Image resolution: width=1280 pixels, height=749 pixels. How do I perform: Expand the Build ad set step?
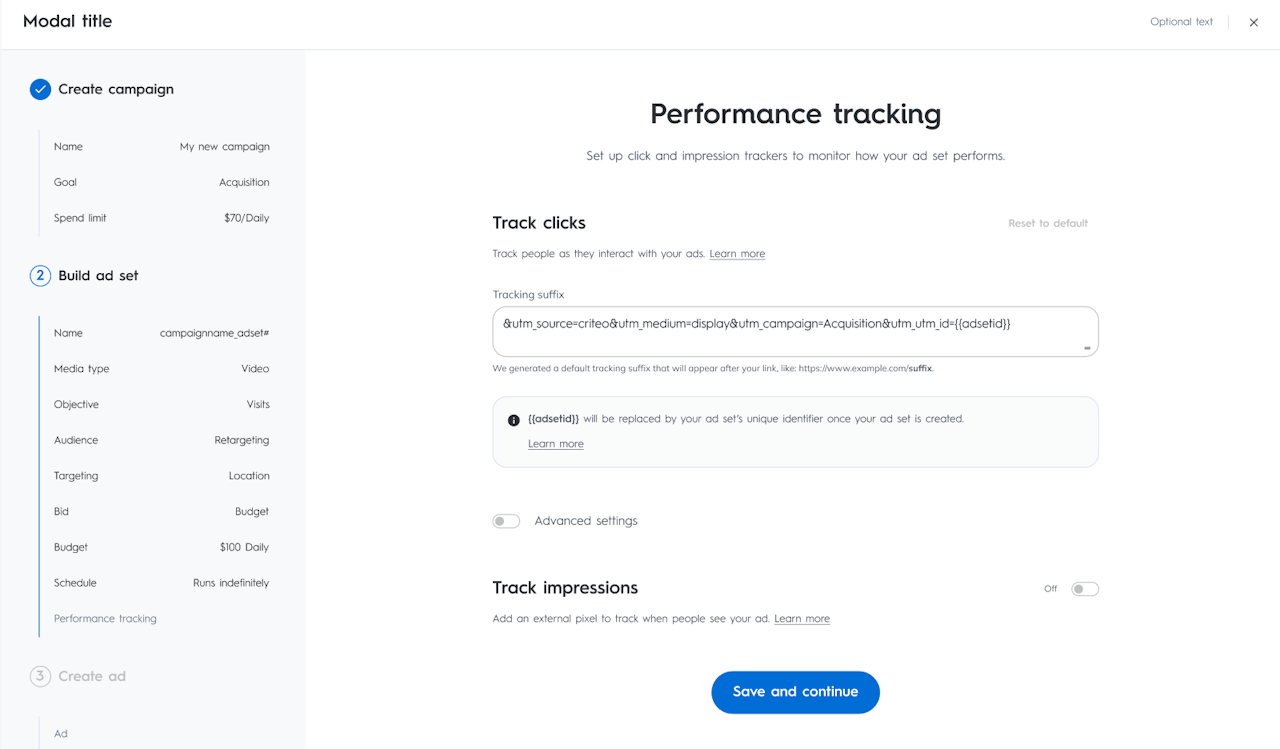pos(98,276)
